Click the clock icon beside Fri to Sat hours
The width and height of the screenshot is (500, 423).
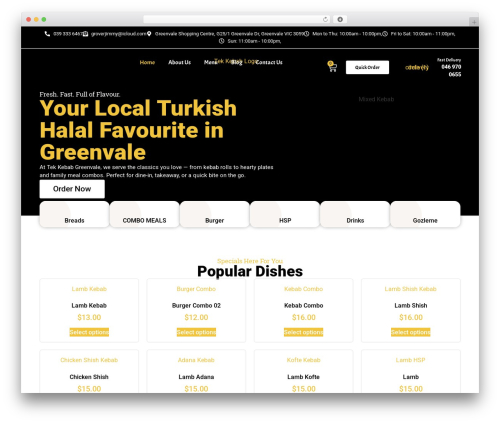(385, 34)
